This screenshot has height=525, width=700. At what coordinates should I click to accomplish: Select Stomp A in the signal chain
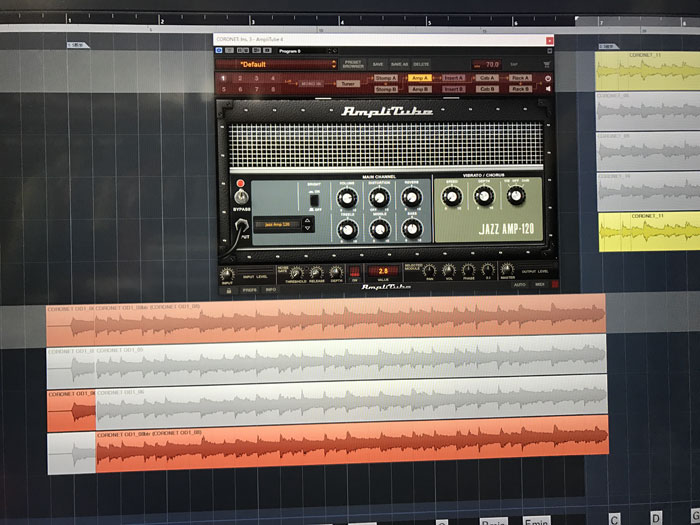click(x=385, y=78)
